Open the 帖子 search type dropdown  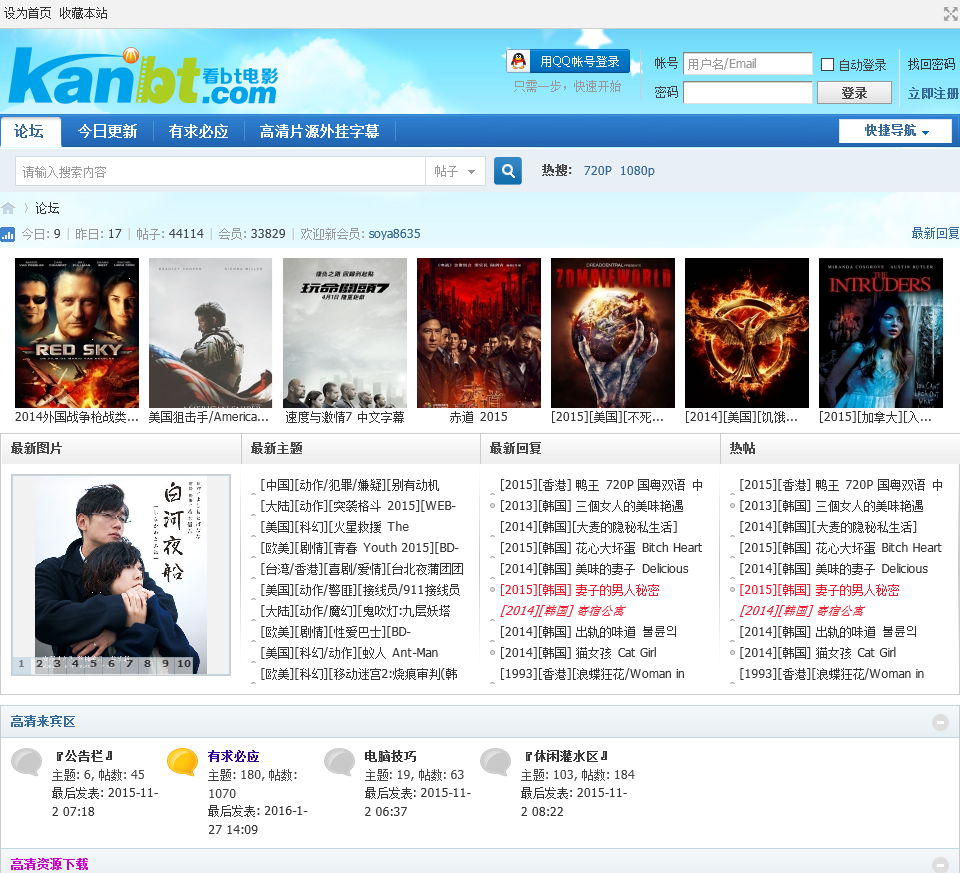pos(455,171)
